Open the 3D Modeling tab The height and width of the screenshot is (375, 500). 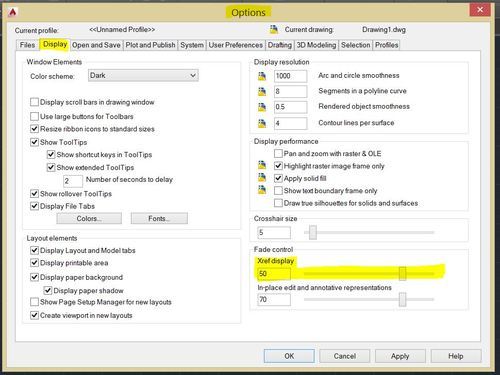coord(316,45)
